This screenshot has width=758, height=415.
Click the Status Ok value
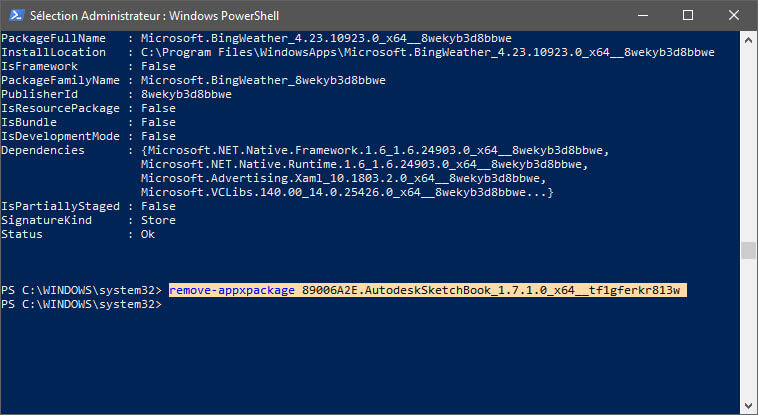coord(148,234)
